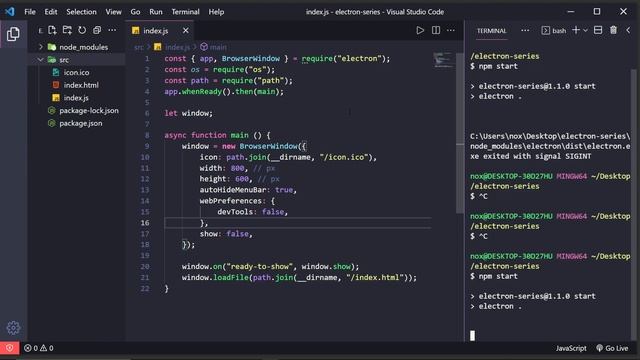Run the code with the play icon
This screenshot has width=640, height=360.
[x=420, y=30]
